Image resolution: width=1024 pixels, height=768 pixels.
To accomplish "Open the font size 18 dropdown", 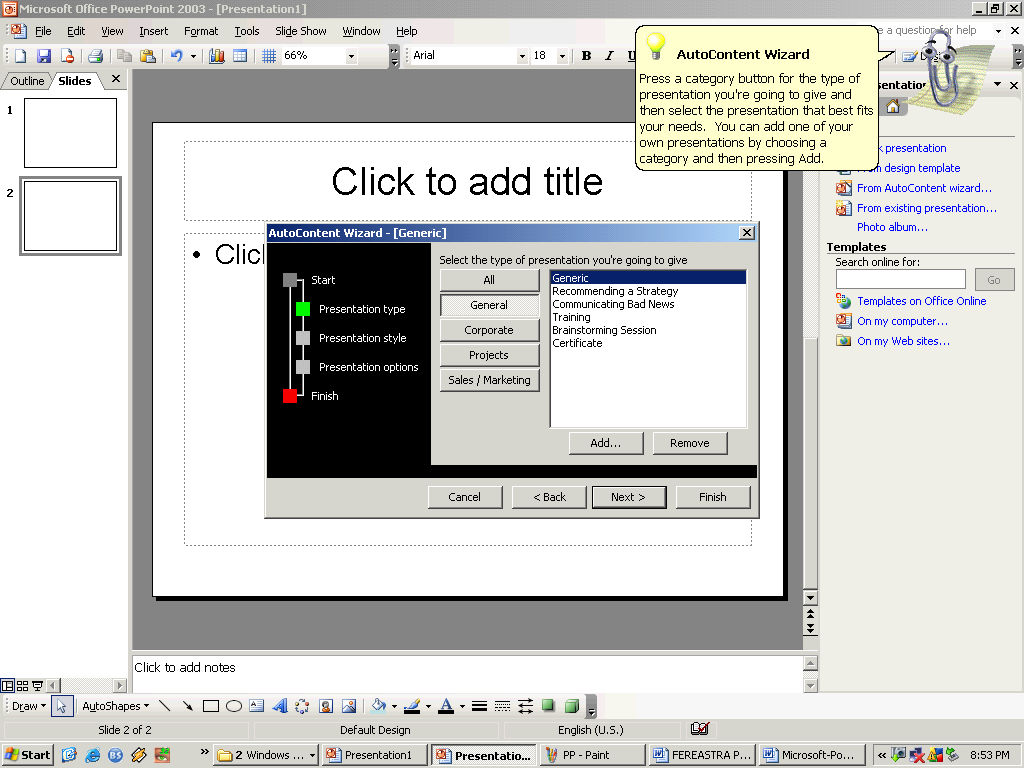I will tap(562, 56).
